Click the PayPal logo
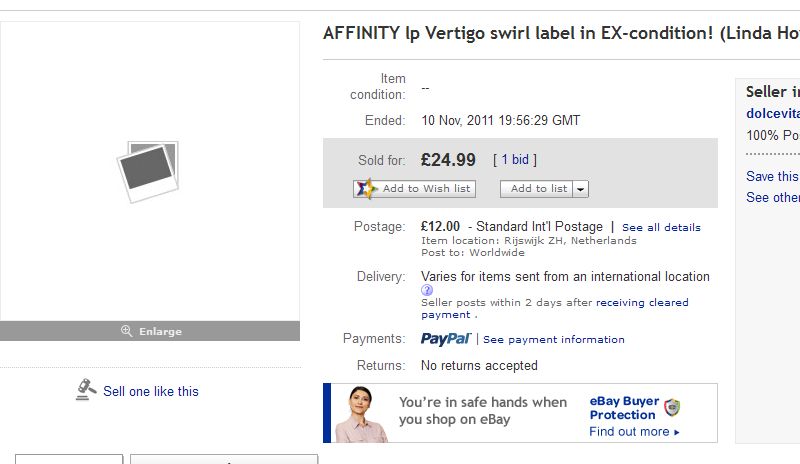This screenshot has width=800, height=464. 446,339
